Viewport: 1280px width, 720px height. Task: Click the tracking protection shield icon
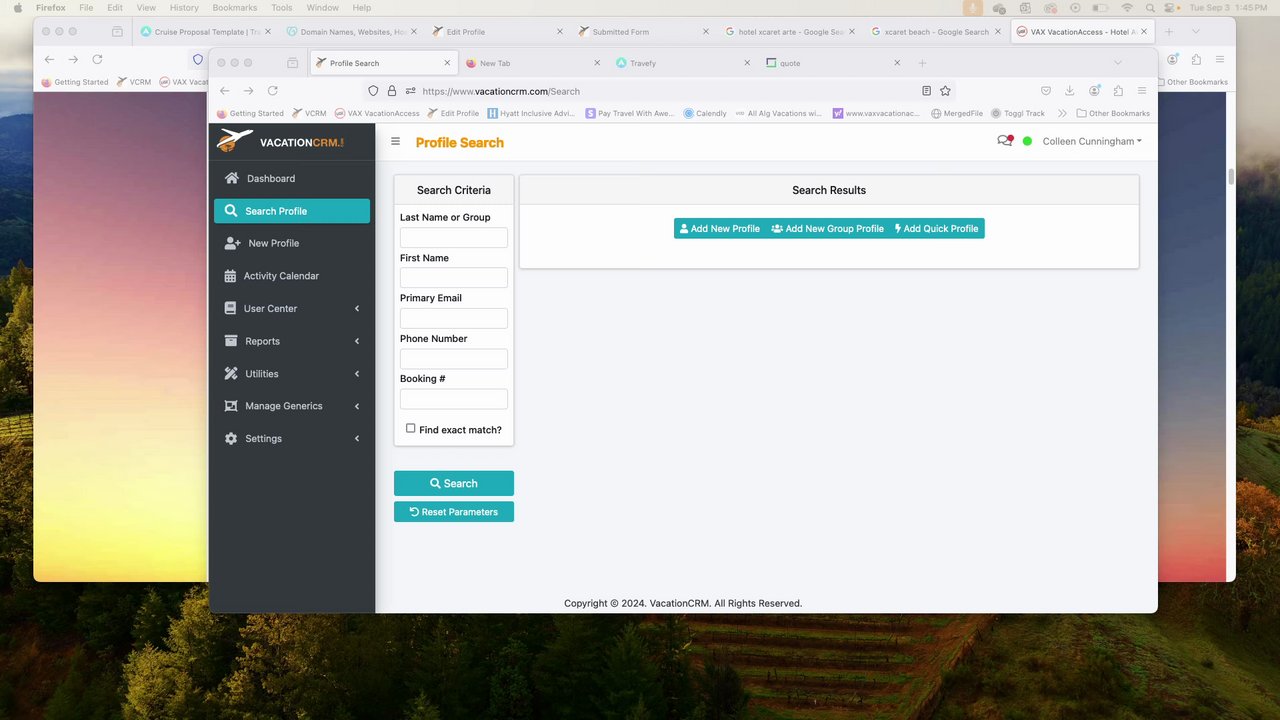[373, 91]
